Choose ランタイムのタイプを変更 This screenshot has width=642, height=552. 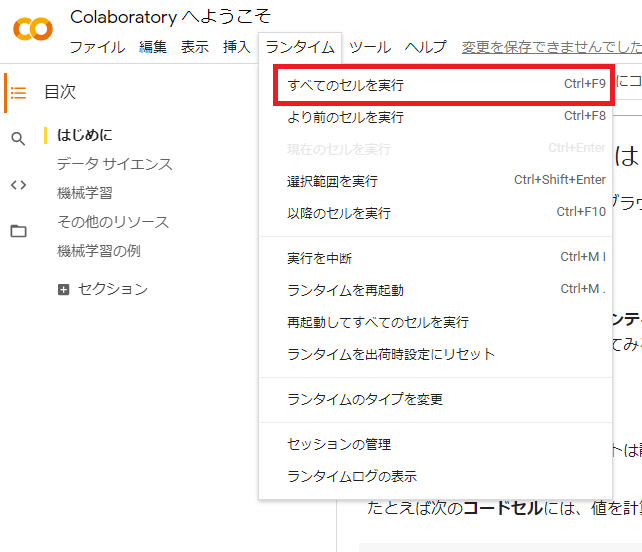click(364, 399)
